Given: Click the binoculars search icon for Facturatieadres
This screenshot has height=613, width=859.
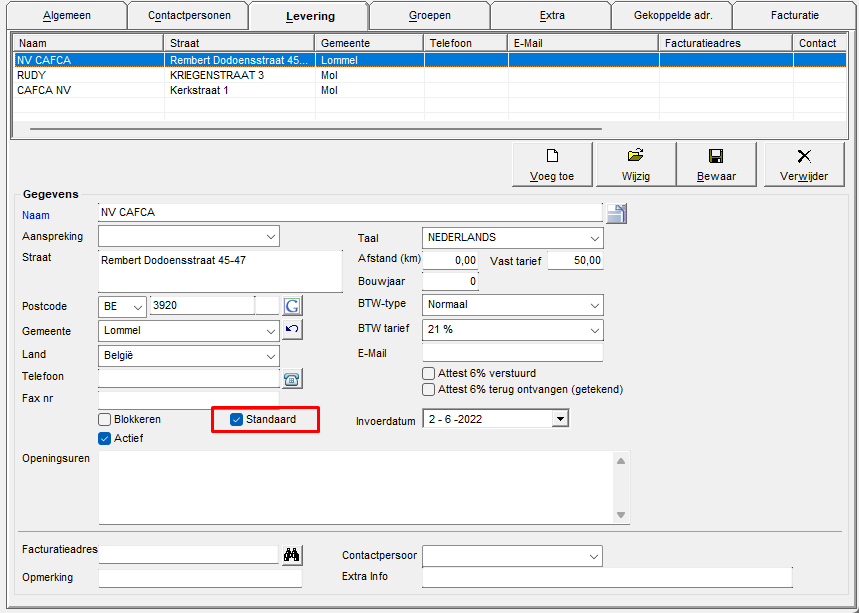Looking at the screenshot, I should (291, 555).
